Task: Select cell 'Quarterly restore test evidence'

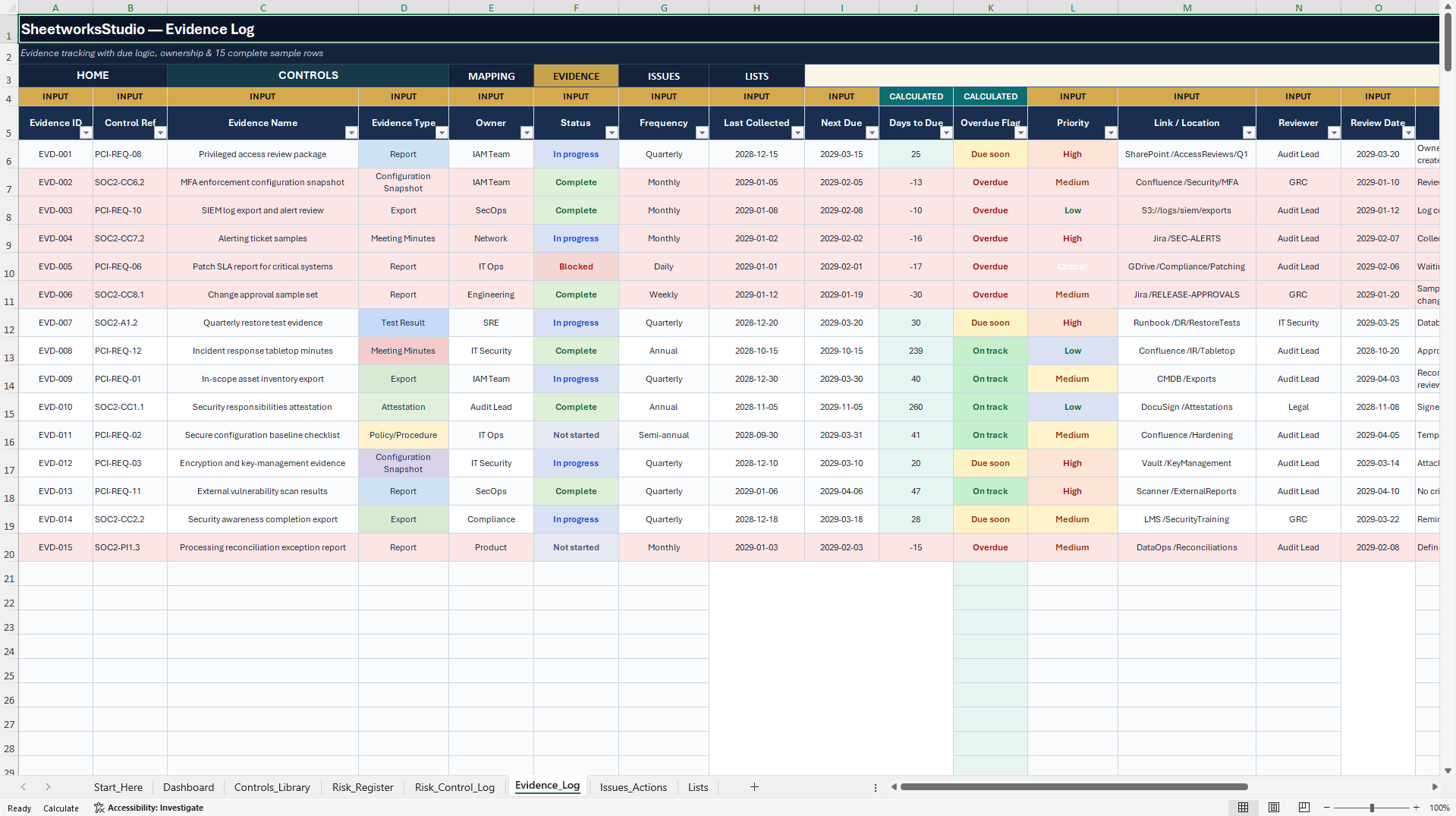Action: tap(263, 323)
